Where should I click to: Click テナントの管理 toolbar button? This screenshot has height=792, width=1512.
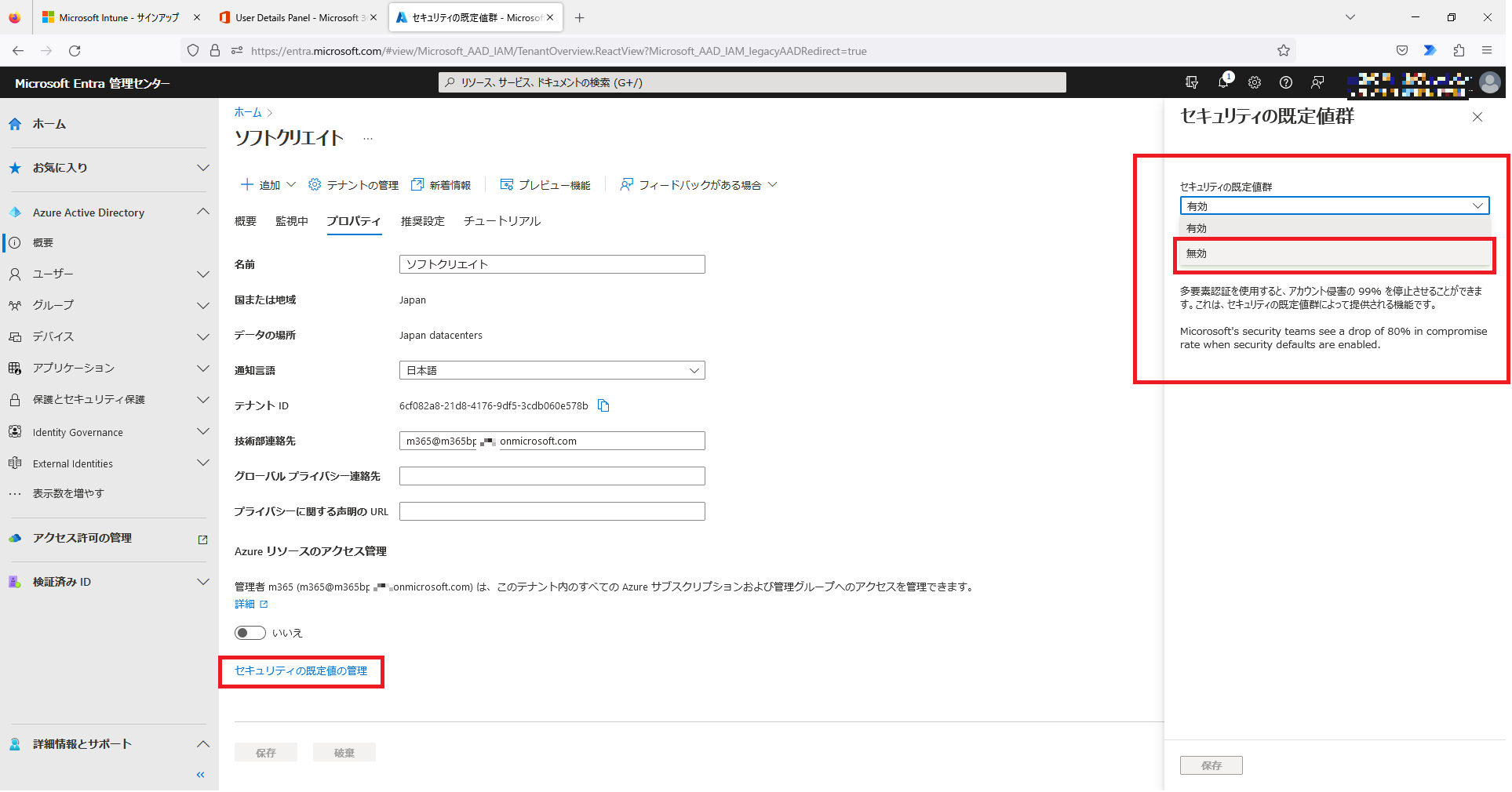pos(354,185)
